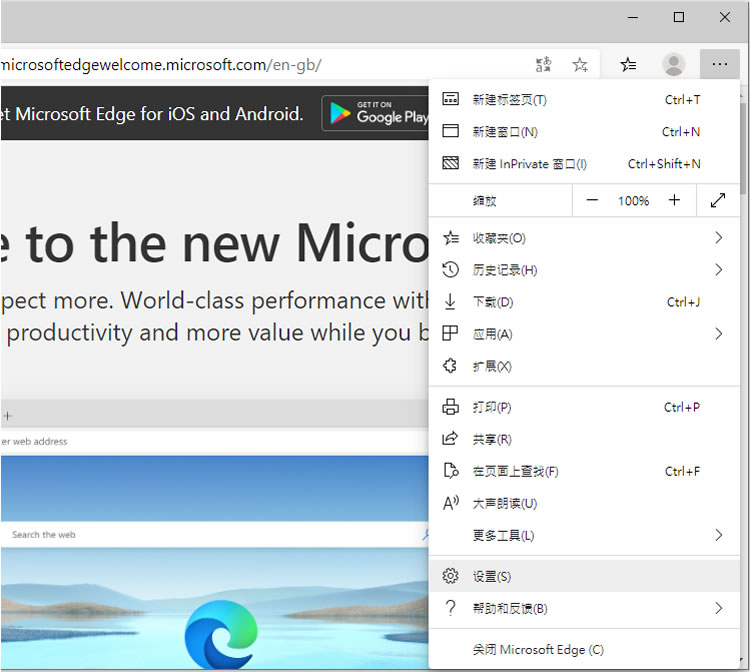Increase zoom with the plus button

(x=674, y=200)
